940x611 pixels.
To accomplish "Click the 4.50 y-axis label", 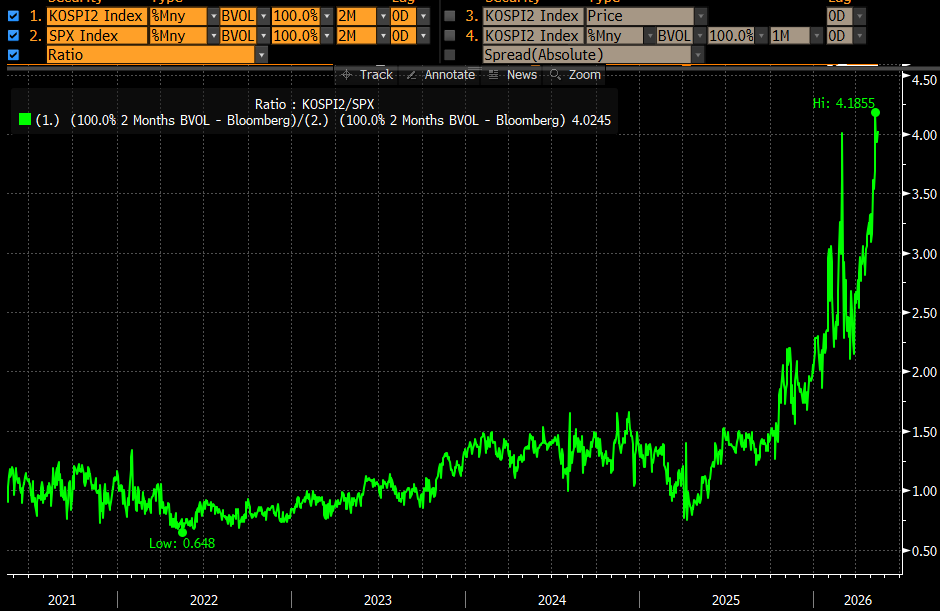I will tap(924, 80).
